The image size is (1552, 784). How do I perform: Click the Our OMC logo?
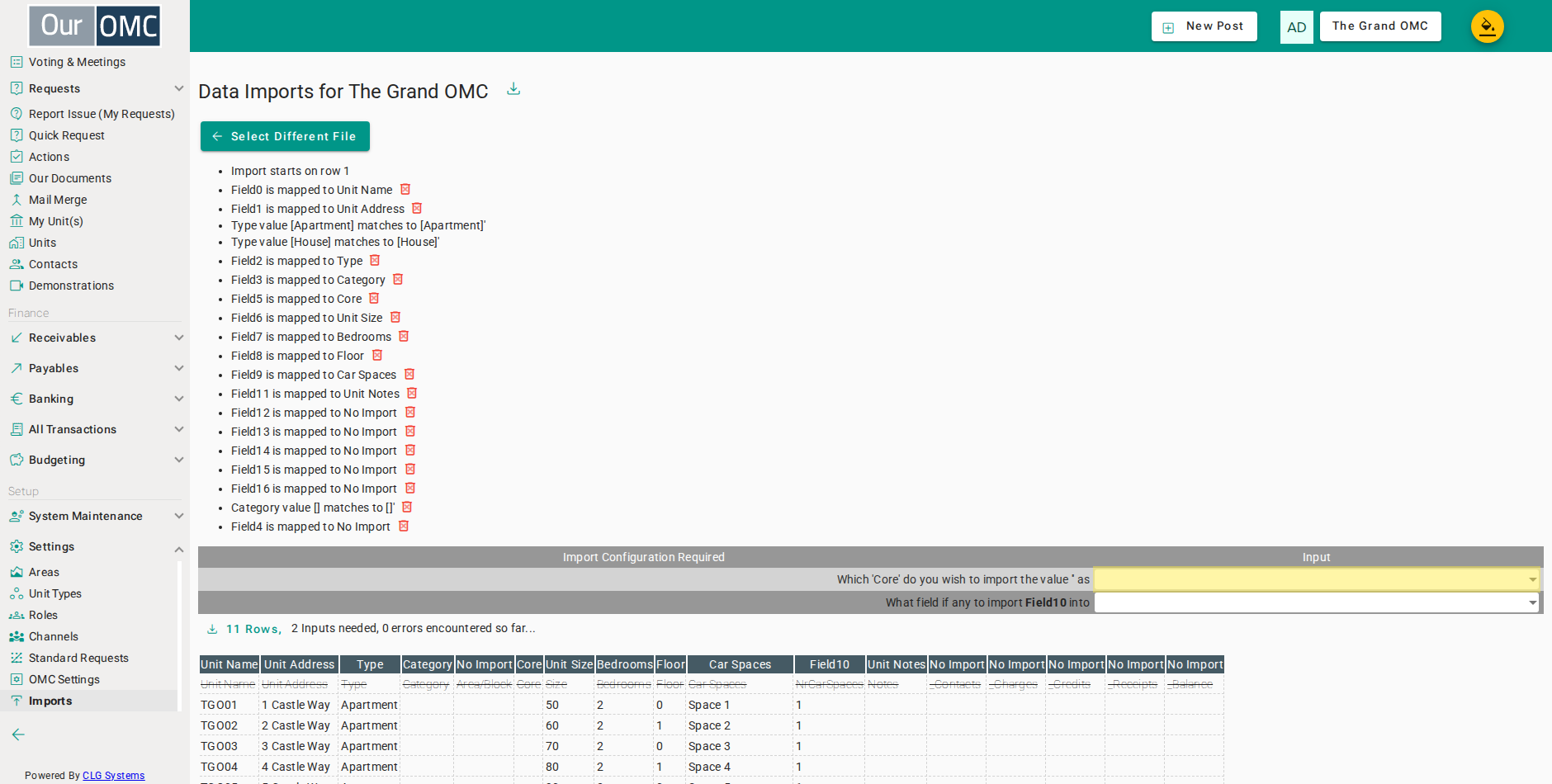(95, 26)
